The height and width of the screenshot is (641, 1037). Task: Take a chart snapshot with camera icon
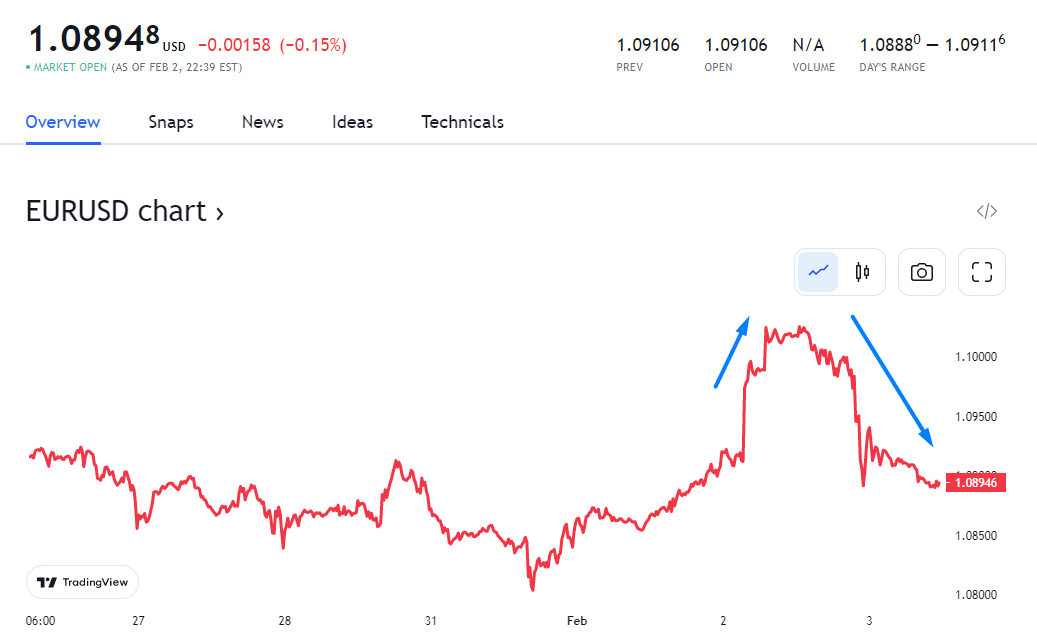coord(922,272)
